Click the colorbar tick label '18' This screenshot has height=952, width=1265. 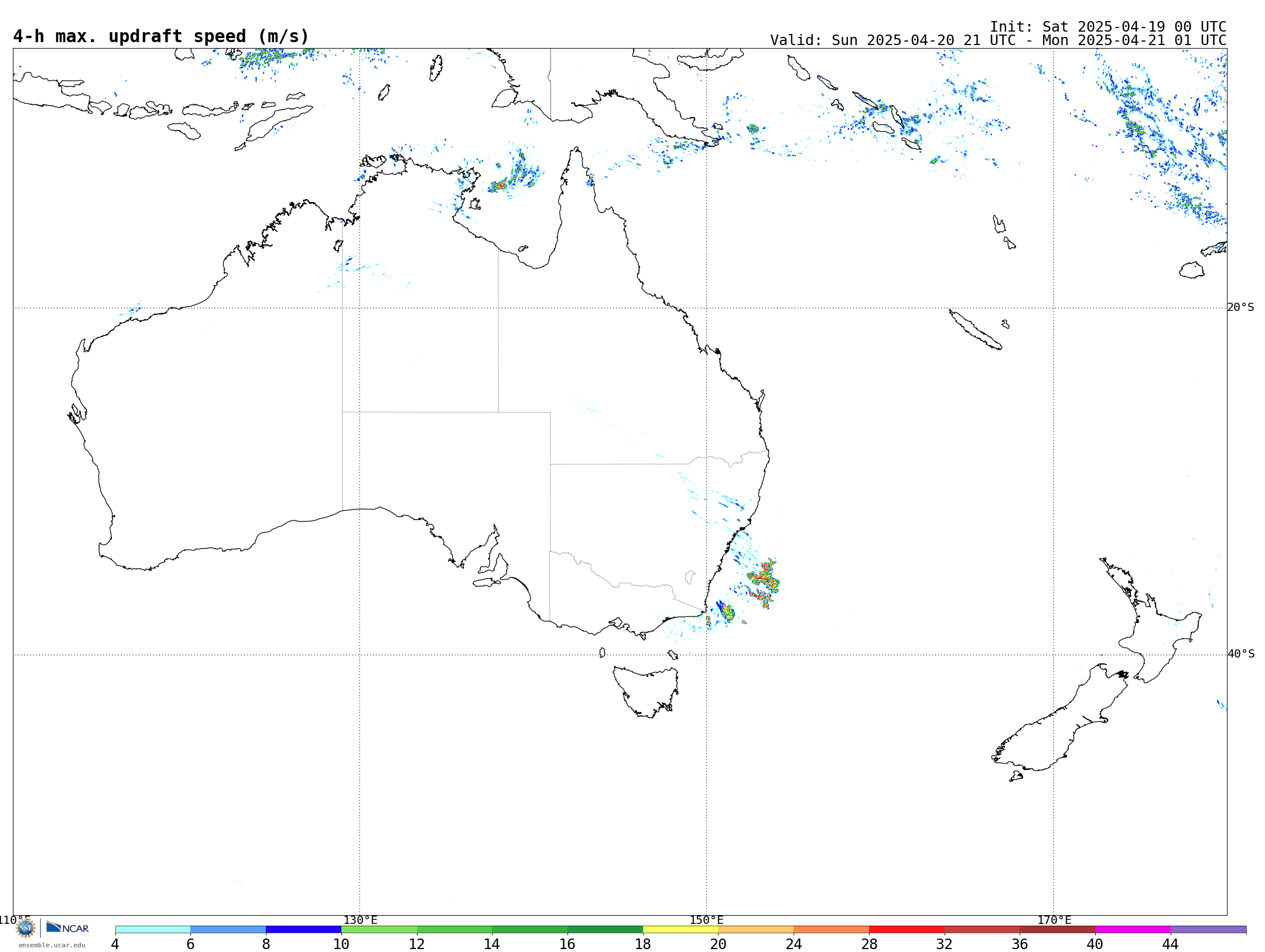point(643,944)
